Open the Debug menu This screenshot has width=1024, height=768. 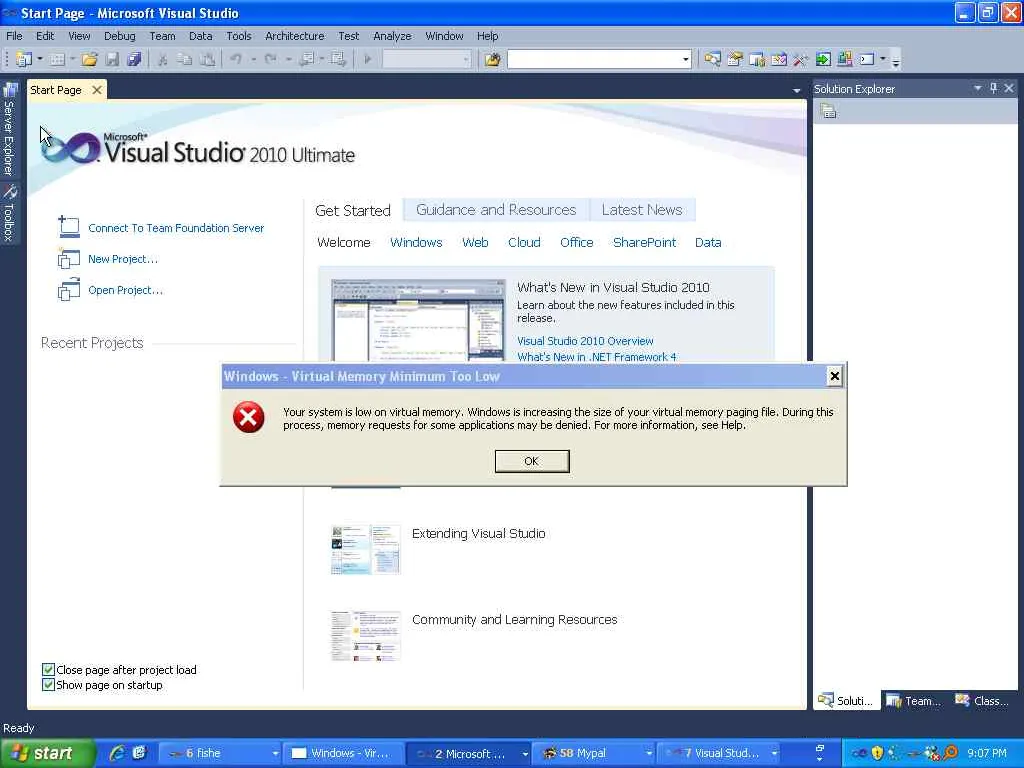point(120,36)
